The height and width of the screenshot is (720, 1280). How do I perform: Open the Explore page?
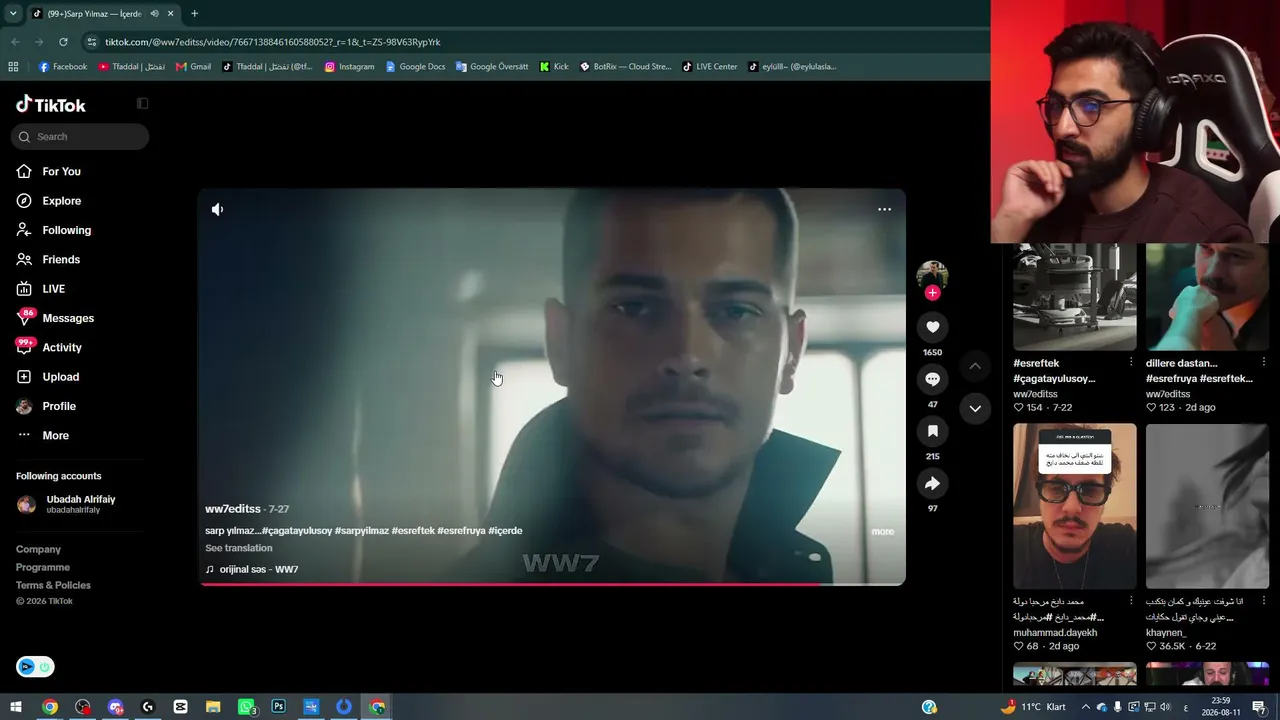61,201
